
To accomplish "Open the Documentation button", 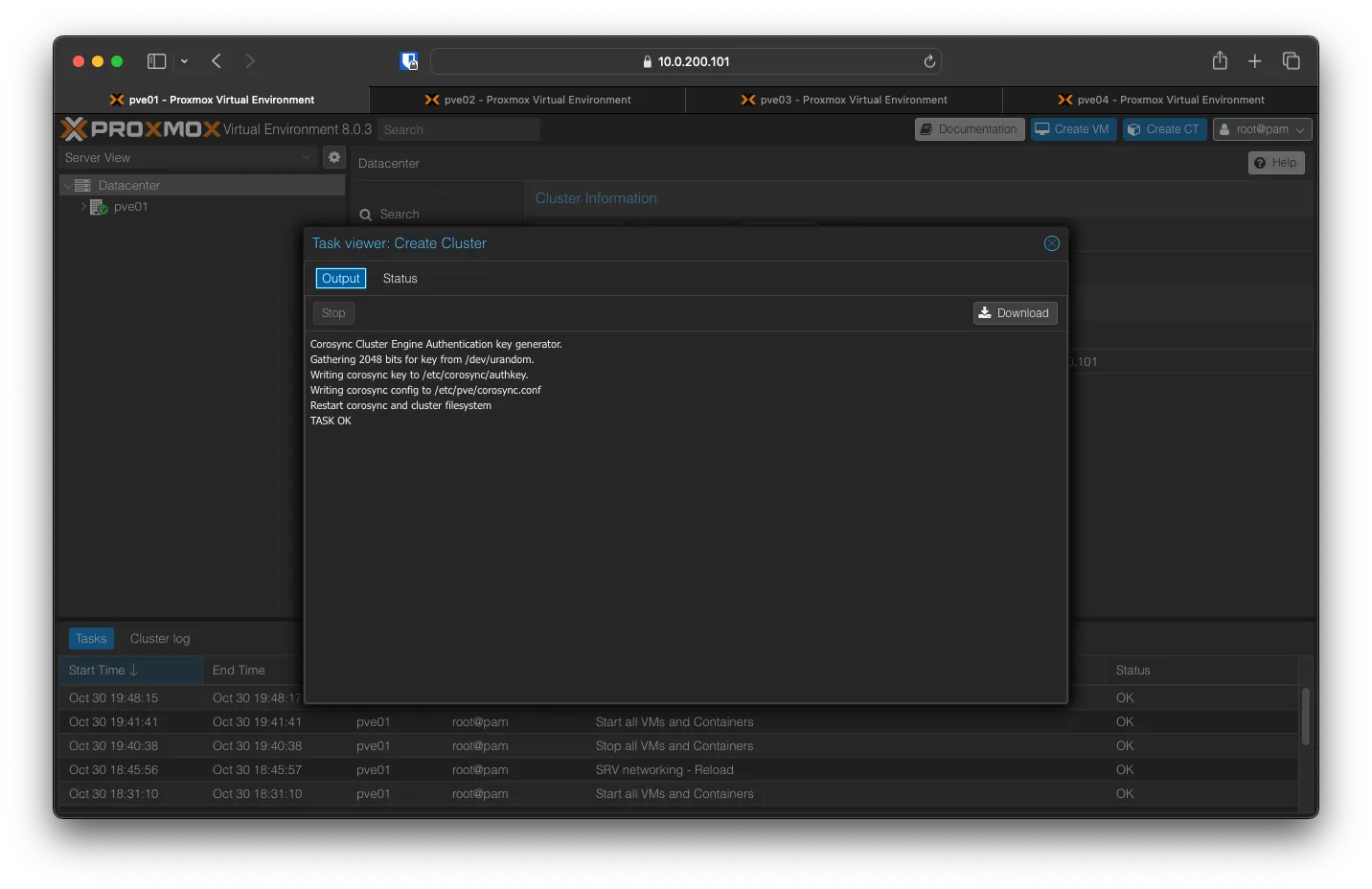I will tap(970, 129).
